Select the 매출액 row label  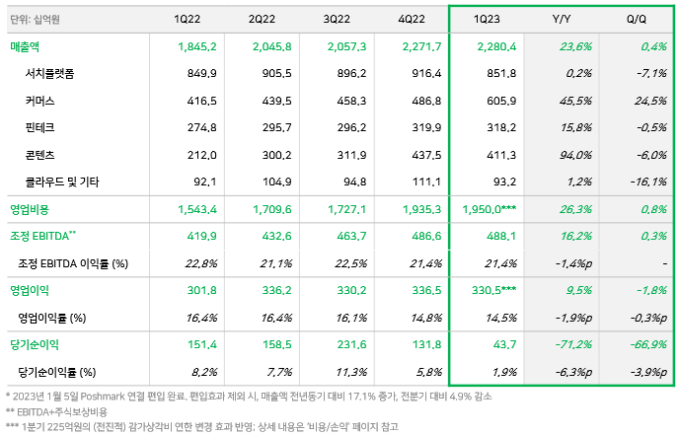click(28, 46)
